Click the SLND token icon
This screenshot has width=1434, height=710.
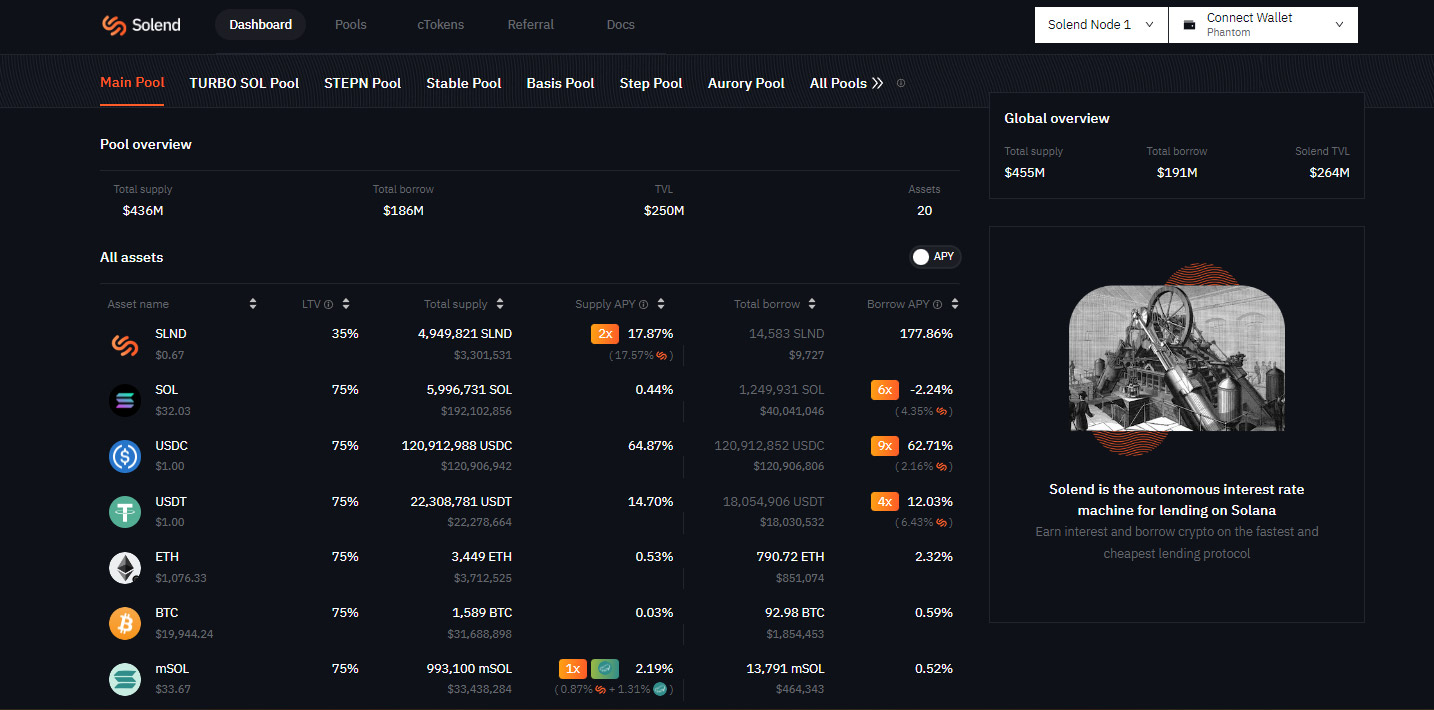tap(125, 344)
